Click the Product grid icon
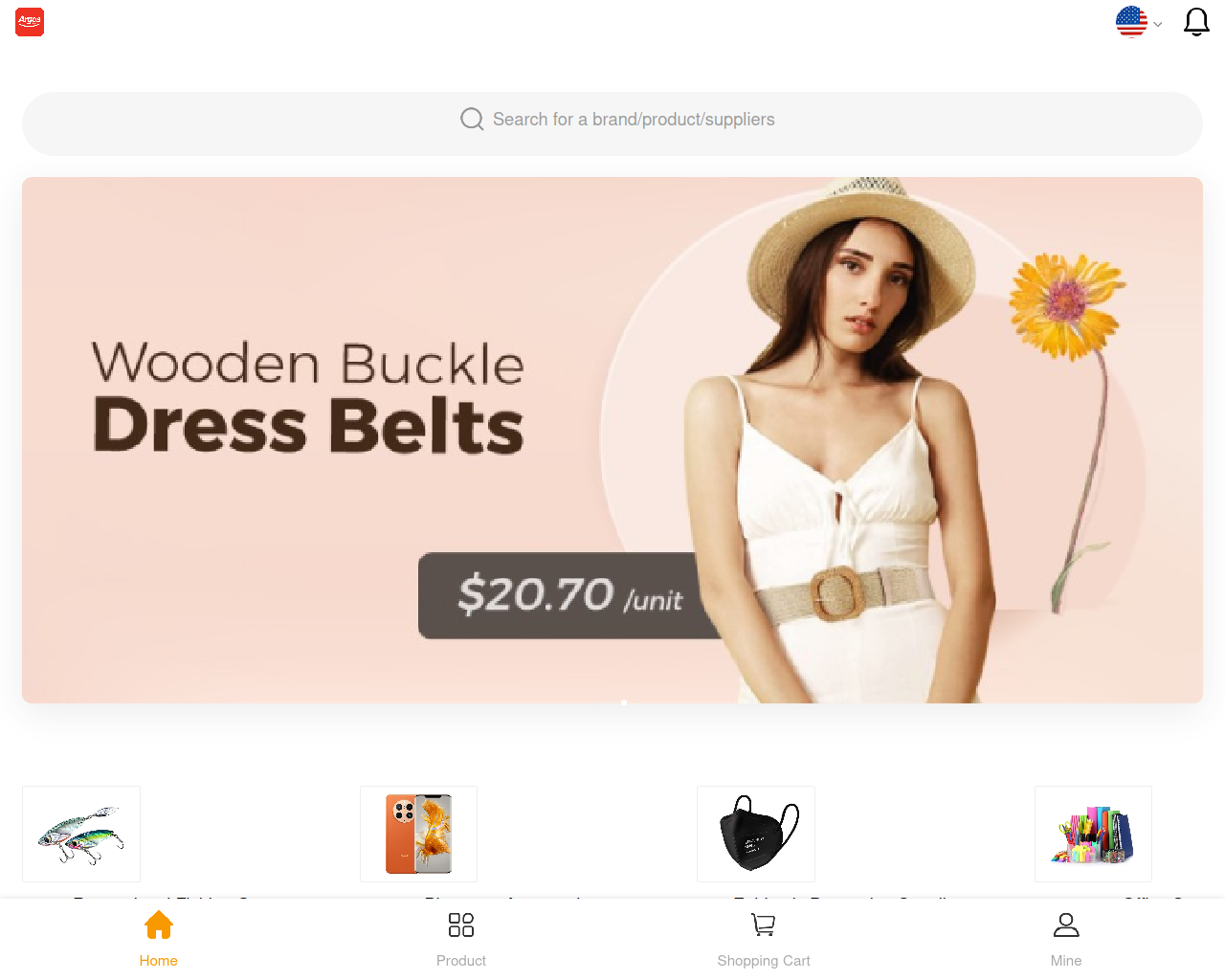This screenshot has width=1225, height=980. coord(461,924)
